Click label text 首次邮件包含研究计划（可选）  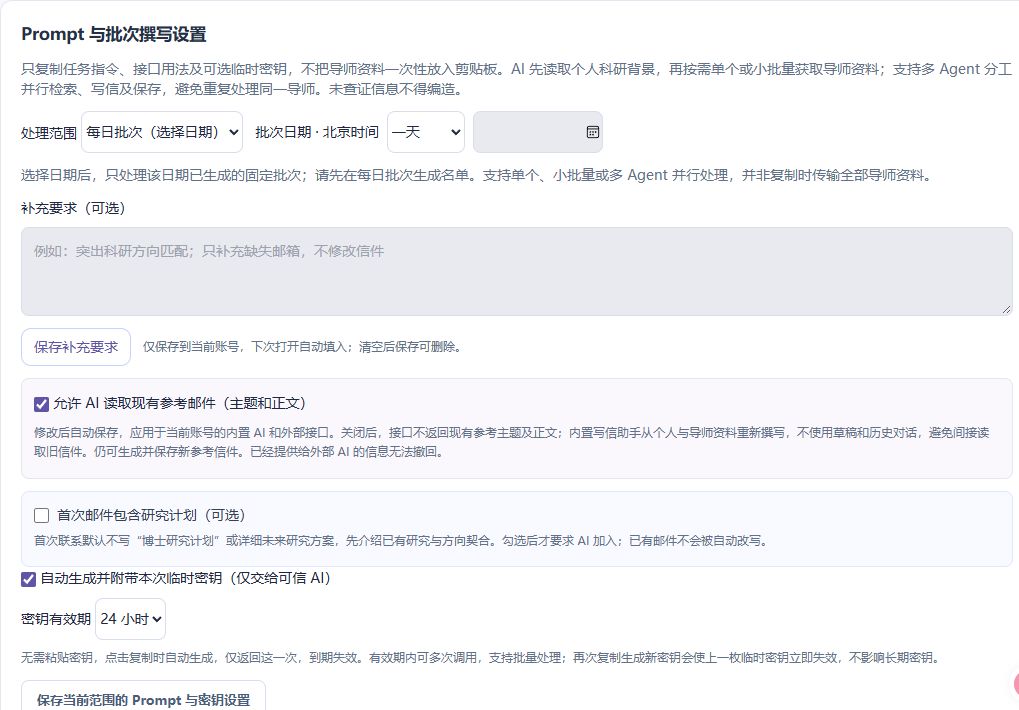pos(151,515)
